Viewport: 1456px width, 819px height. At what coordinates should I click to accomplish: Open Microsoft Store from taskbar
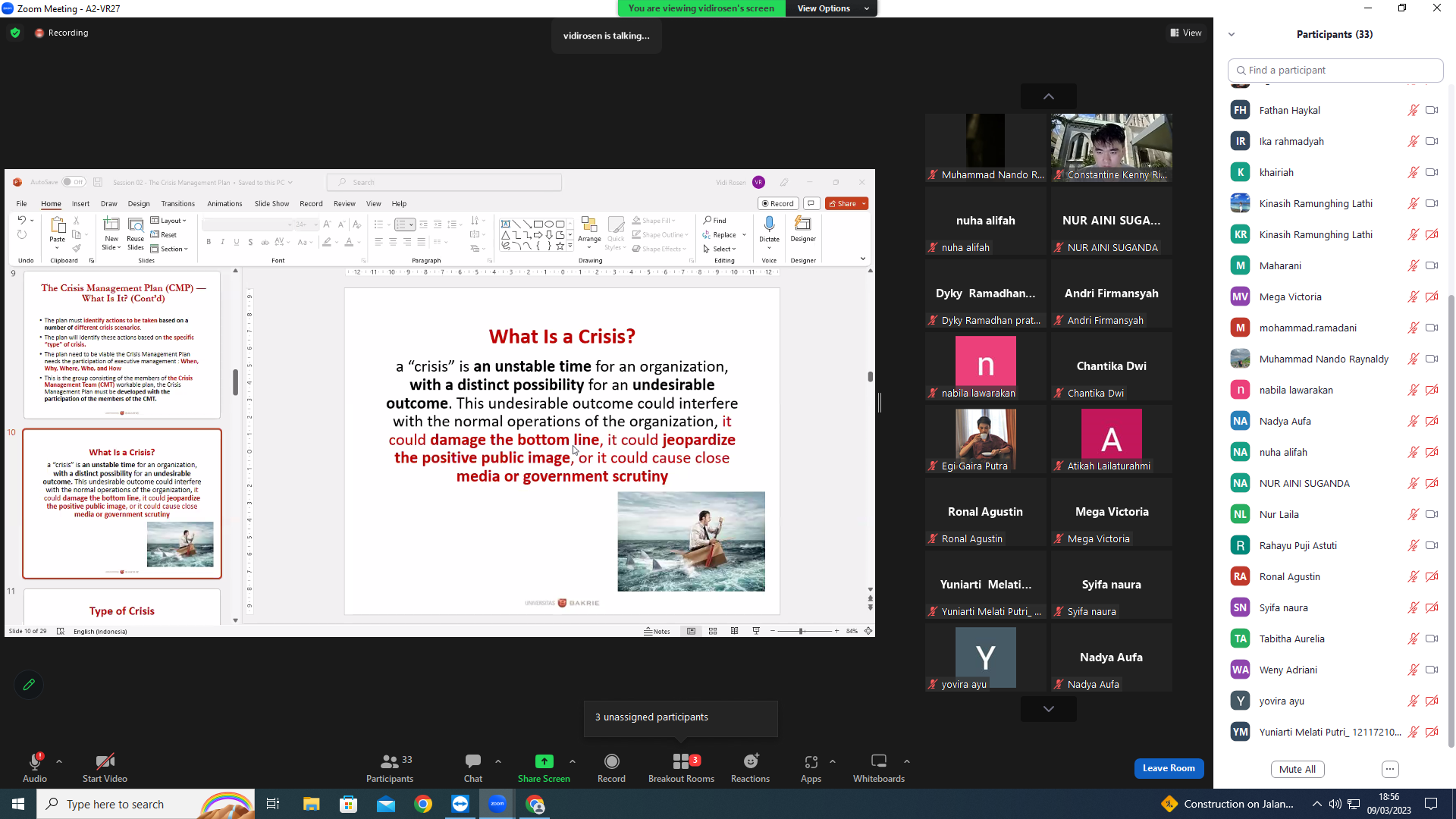click(x=348, y=804)
